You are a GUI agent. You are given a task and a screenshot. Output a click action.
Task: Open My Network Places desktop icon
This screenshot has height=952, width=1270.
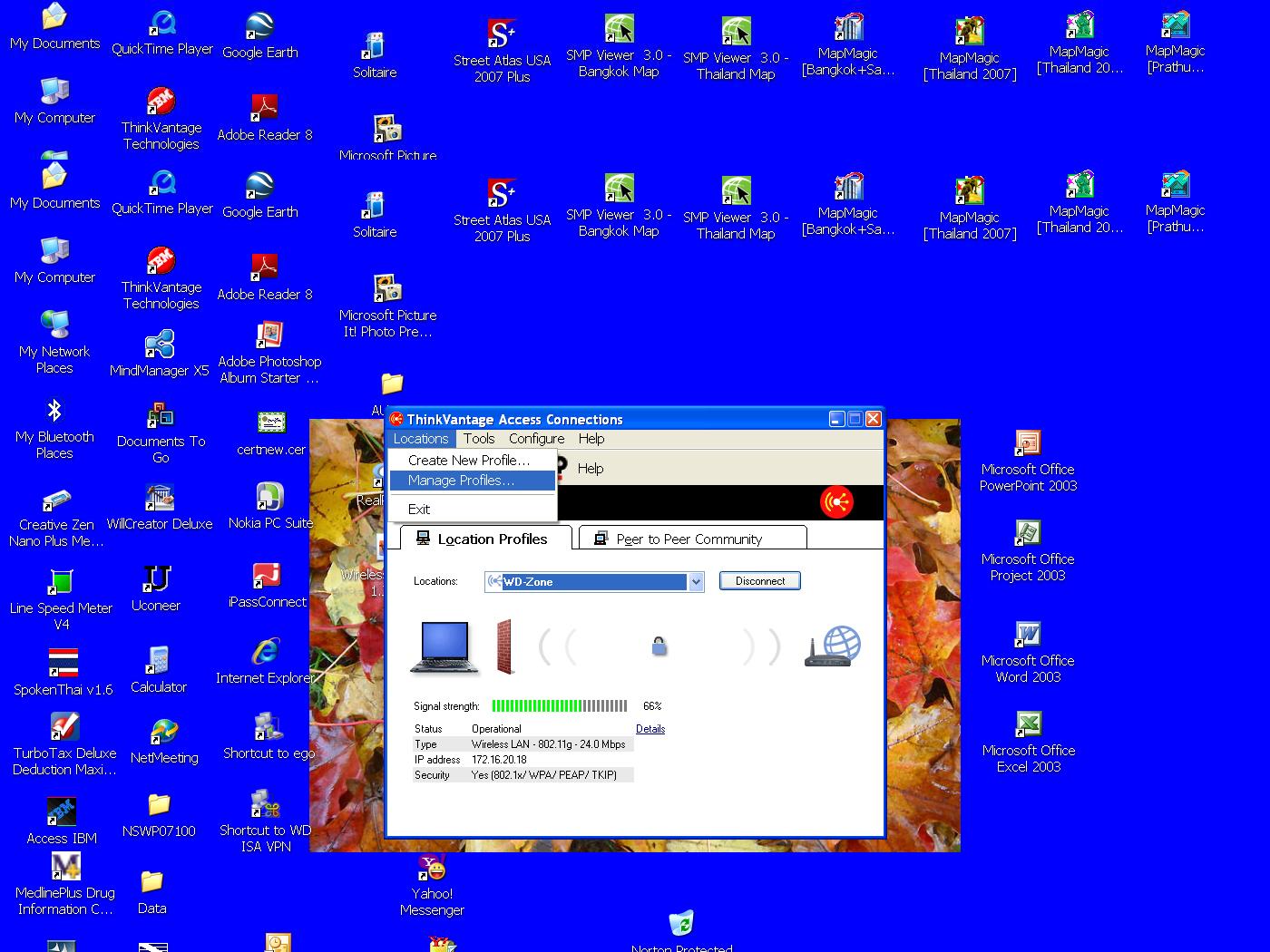pos(54,342)
